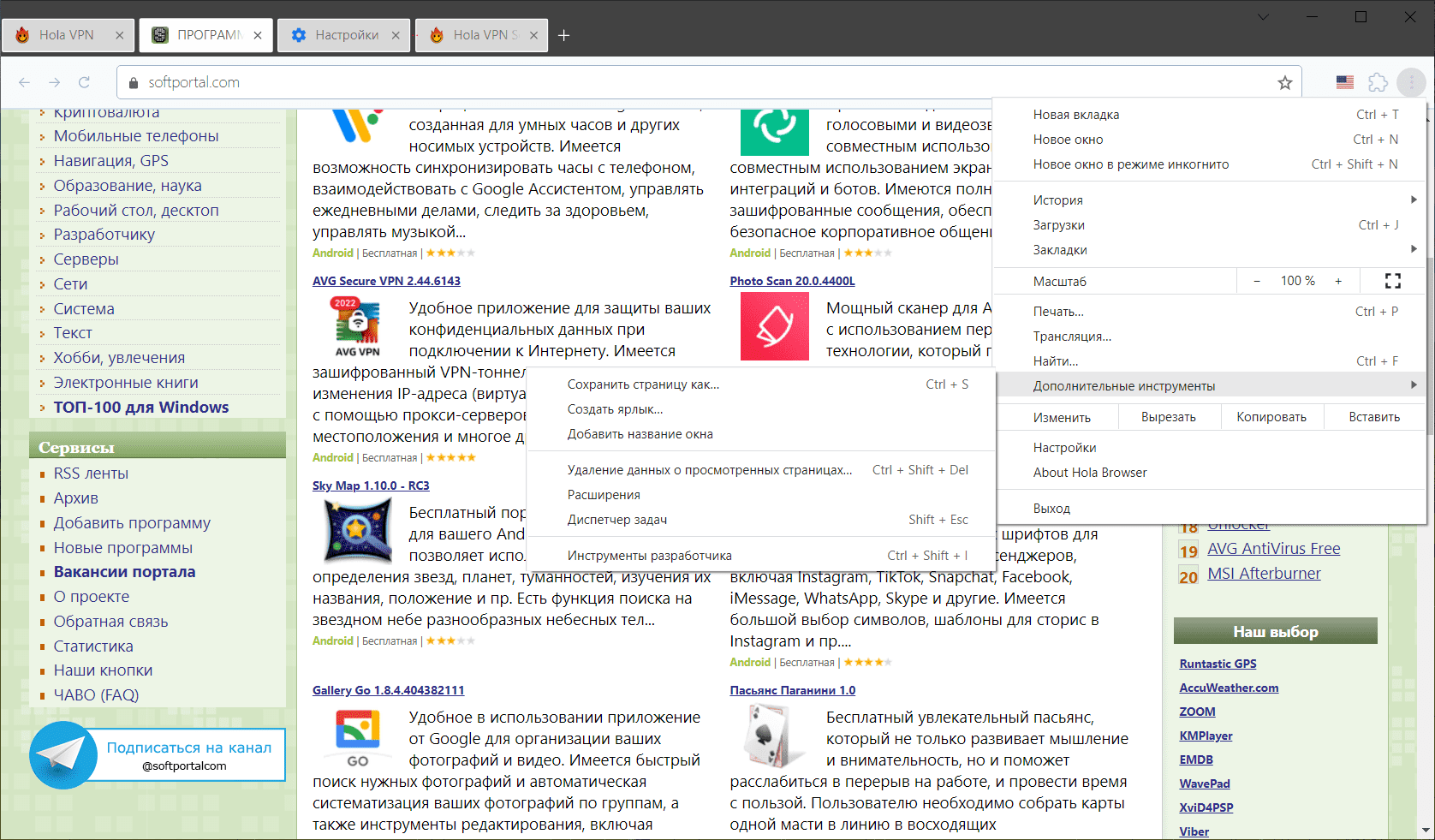
Task: Bookmark this page with the star icon
Action: pyautogui.click(x=1284, y=82)
